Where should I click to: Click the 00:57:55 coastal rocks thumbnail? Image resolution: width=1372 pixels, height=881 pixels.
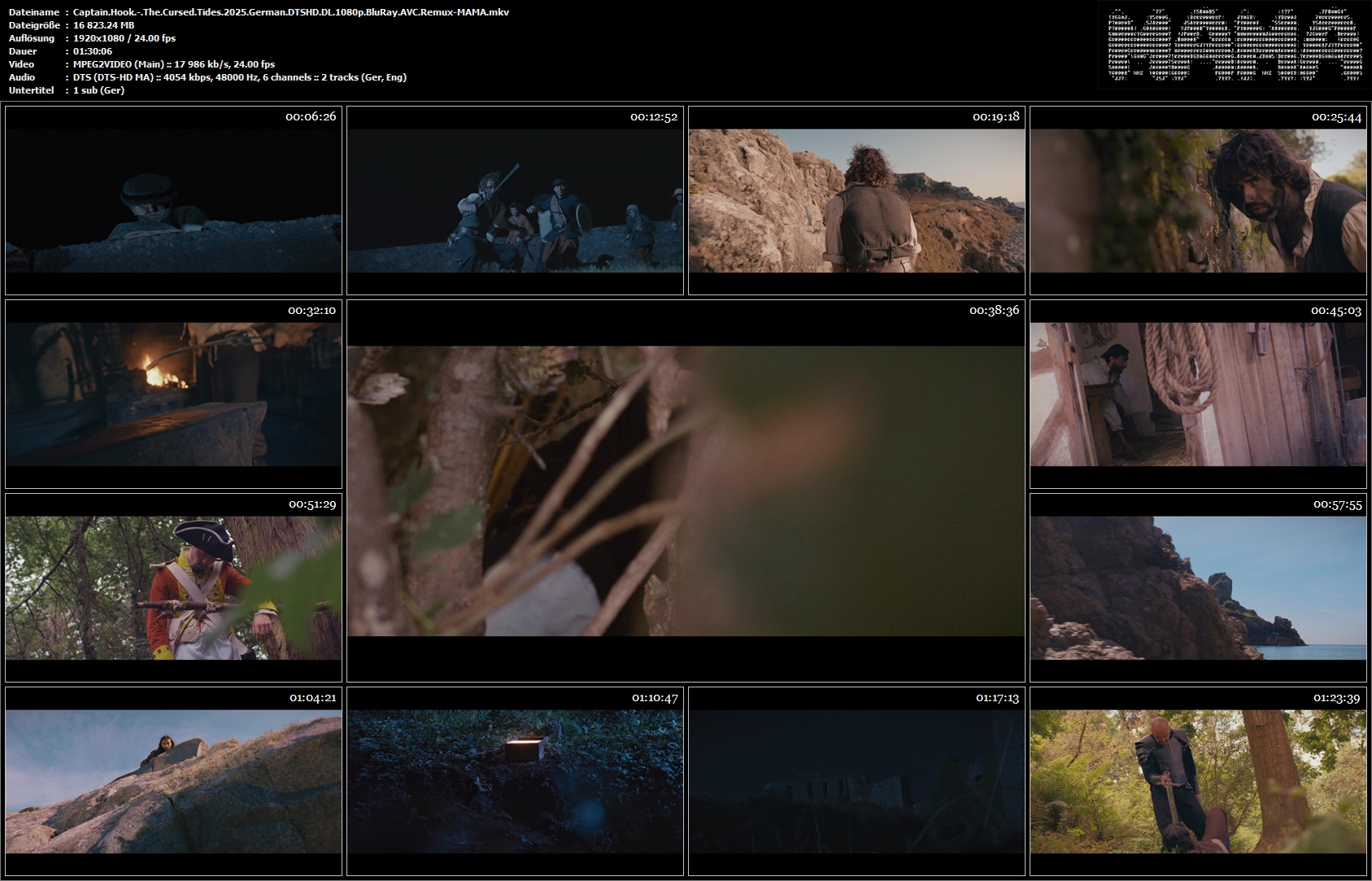click(1198, 587)
